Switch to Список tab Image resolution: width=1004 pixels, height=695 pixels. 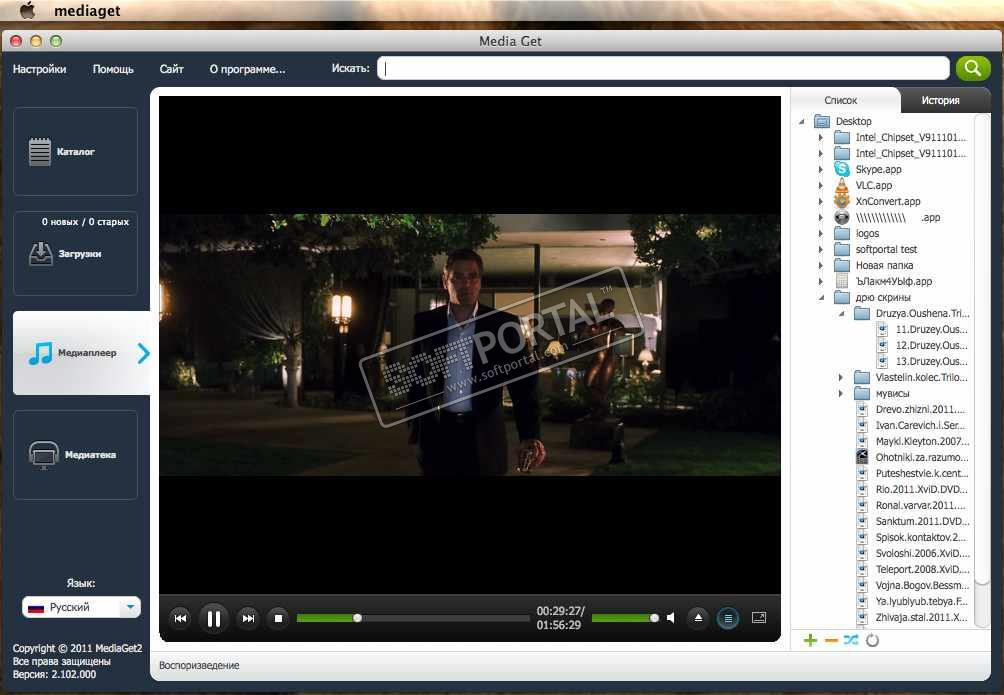tap(841, 100)
